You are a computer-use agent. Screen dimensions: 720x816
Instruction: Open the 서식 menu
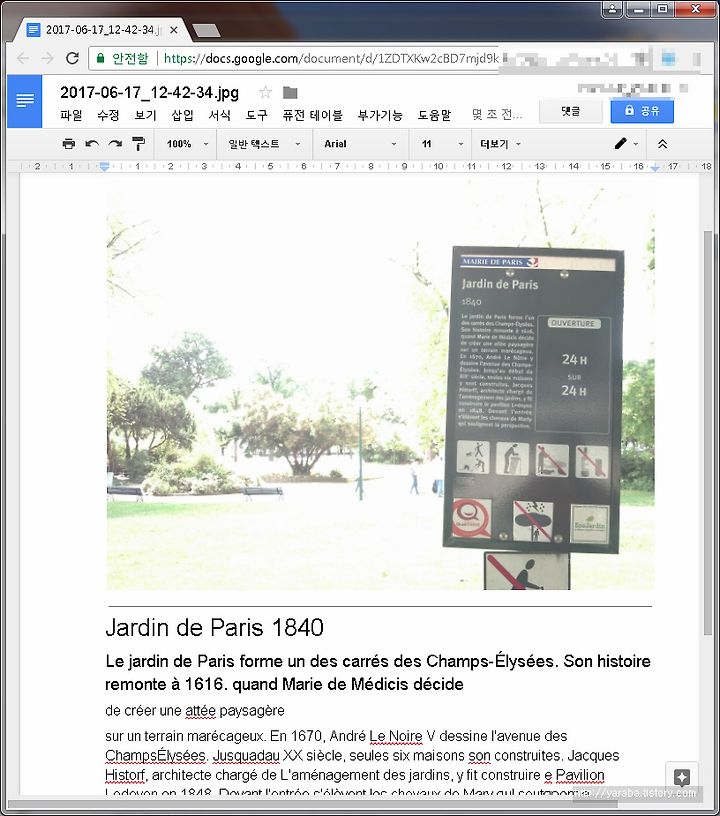tap(220, 115)
